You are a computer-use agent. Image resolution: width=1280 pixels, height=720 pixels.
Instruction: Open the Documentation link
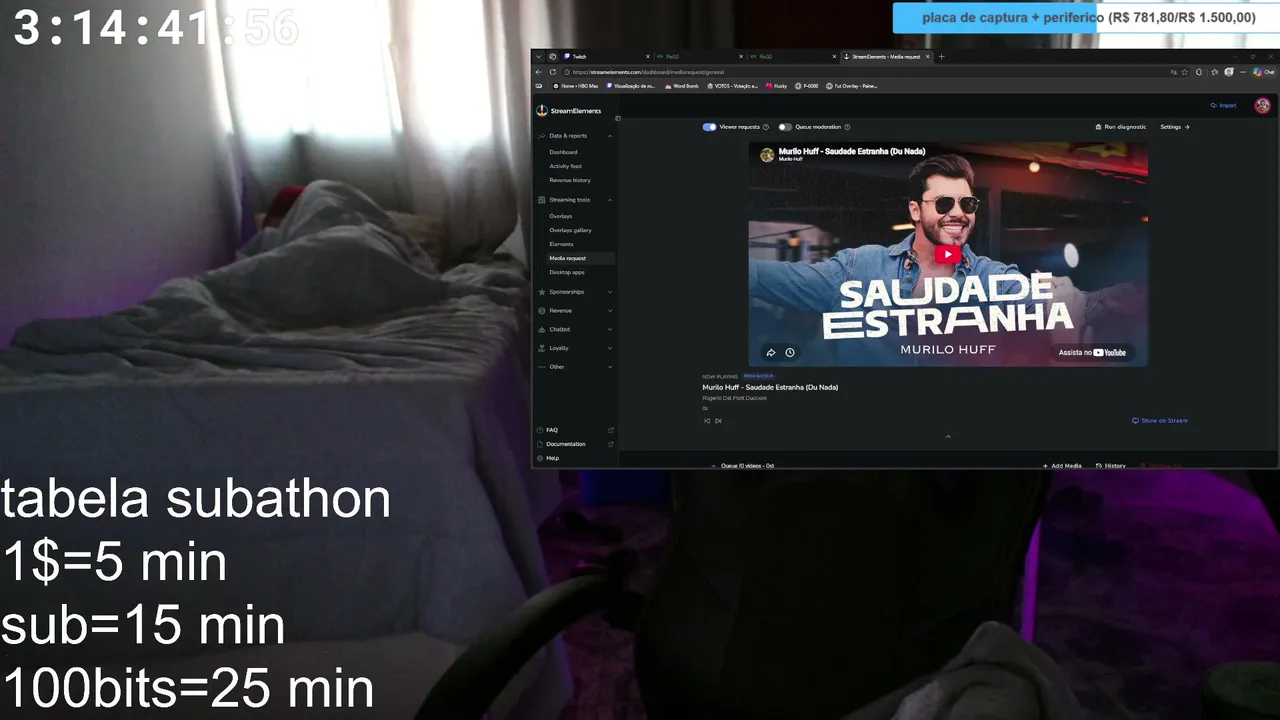pos(566,444)
